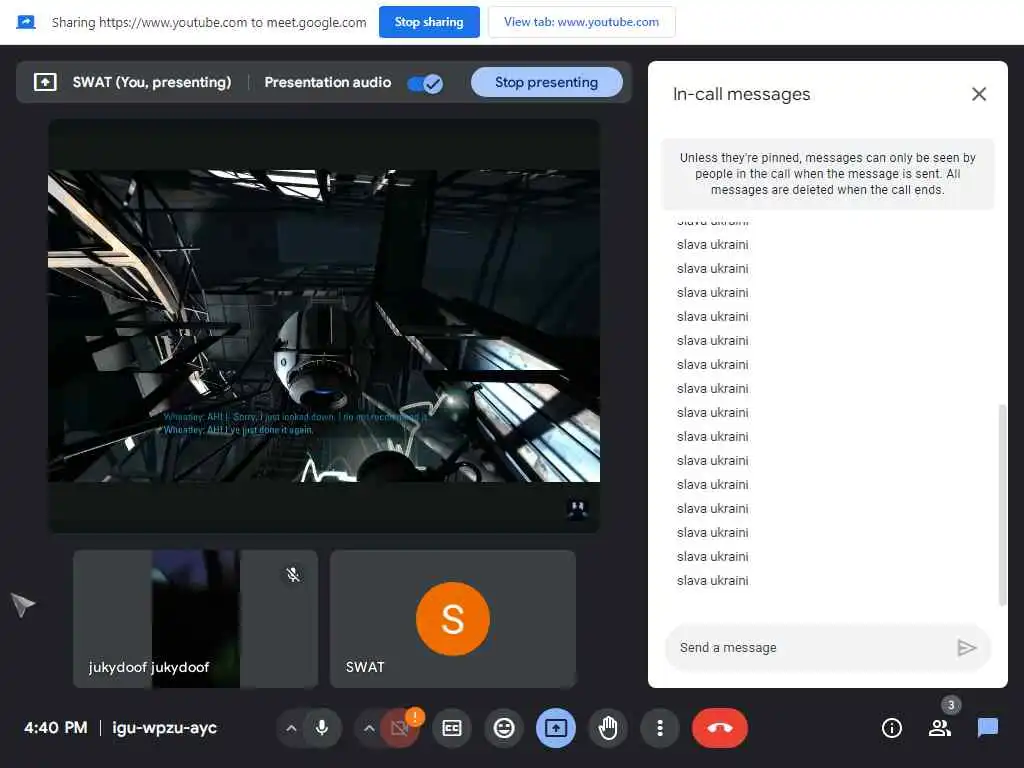1024x768 pixels.
Task: Click the Stop presenting button
Action: (x=547, y=82)
